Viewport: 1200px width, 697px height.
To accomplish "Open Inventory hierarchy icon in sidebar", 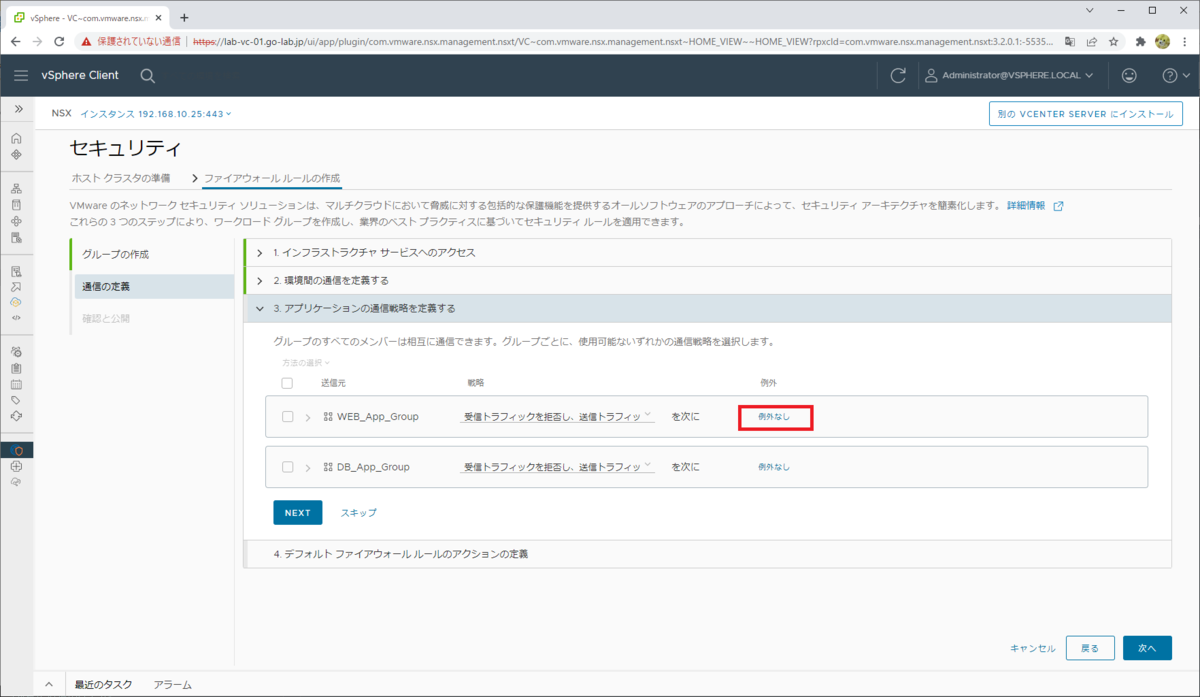I will (16, 188).
